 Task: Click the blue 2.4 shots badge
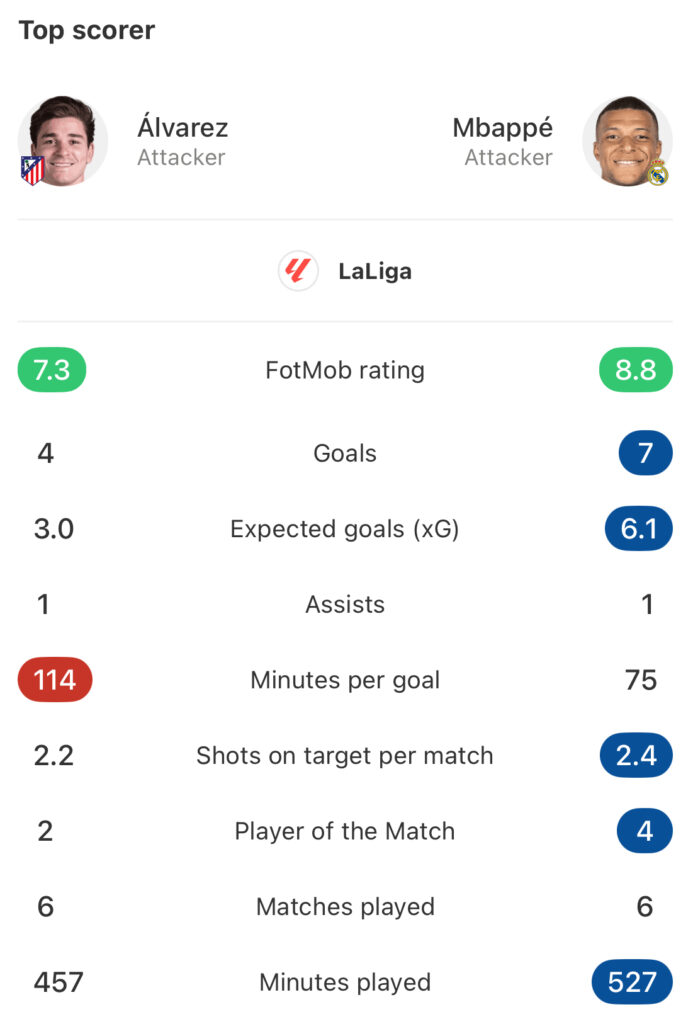(636, 756)
